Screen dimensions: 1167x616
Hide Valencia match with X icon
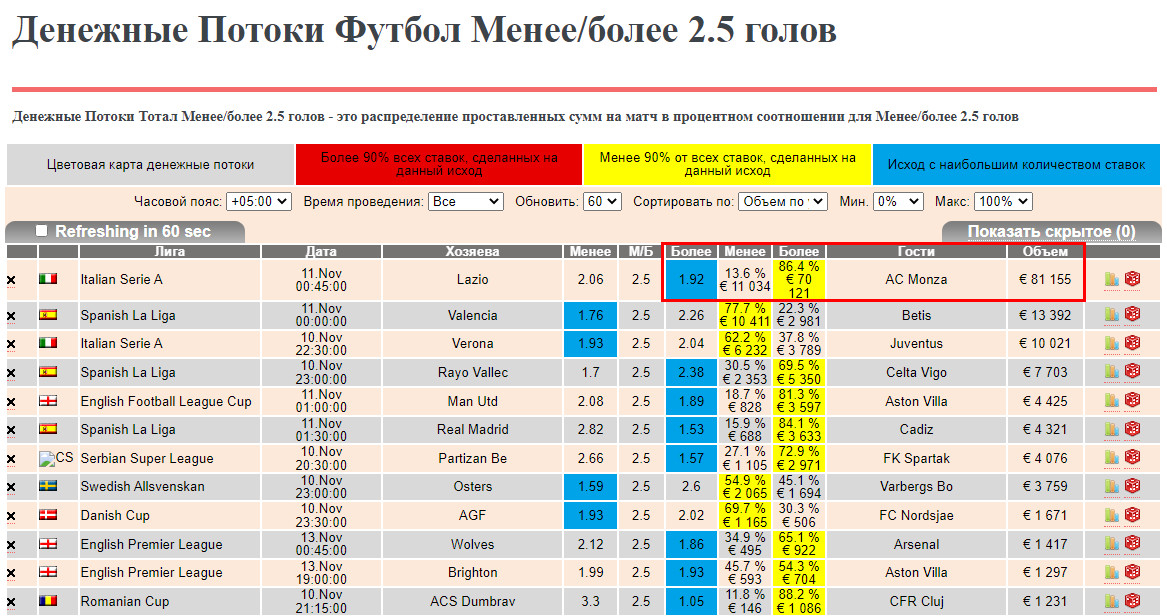point(11,316)
